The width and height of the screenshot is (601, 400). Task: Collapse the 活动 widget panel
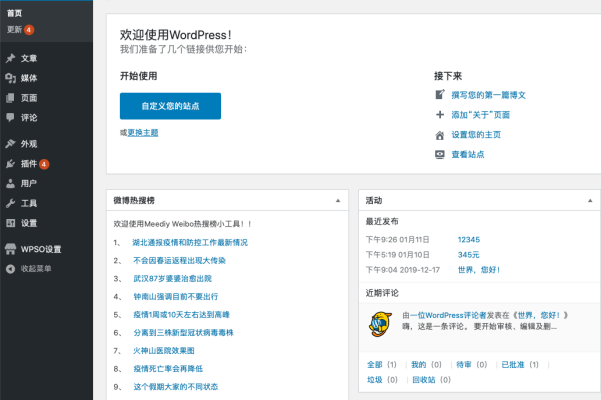point(590,200)
